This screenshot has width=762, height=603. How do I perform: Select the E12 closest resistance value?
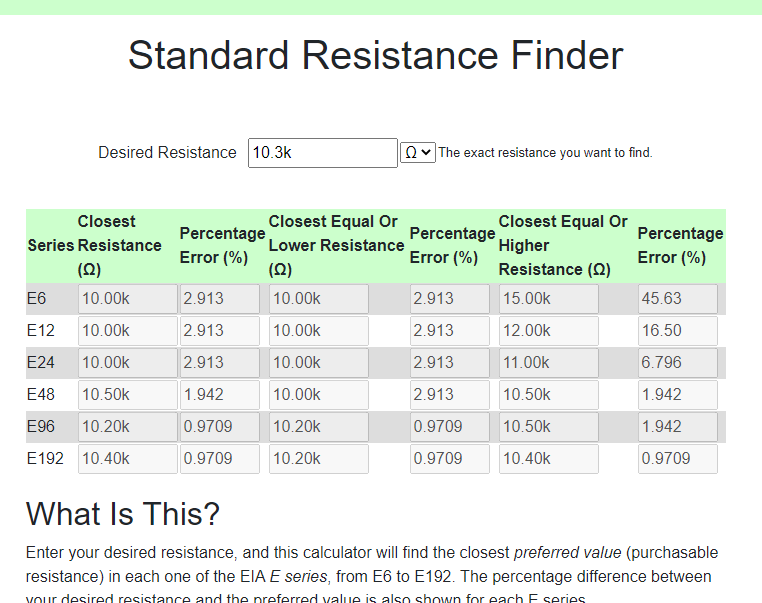coord(127,331)
